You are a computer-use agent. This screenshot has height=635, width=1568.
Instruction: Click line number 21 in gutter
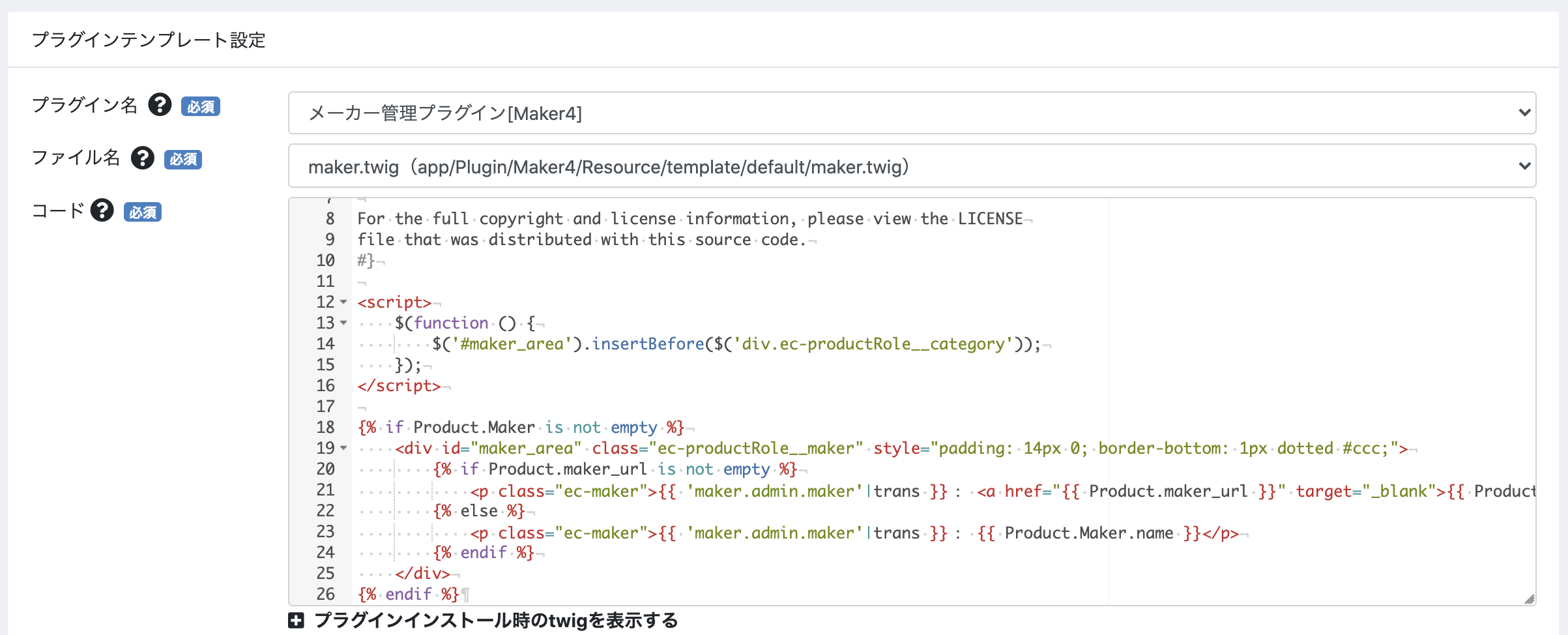coord(325,490)
